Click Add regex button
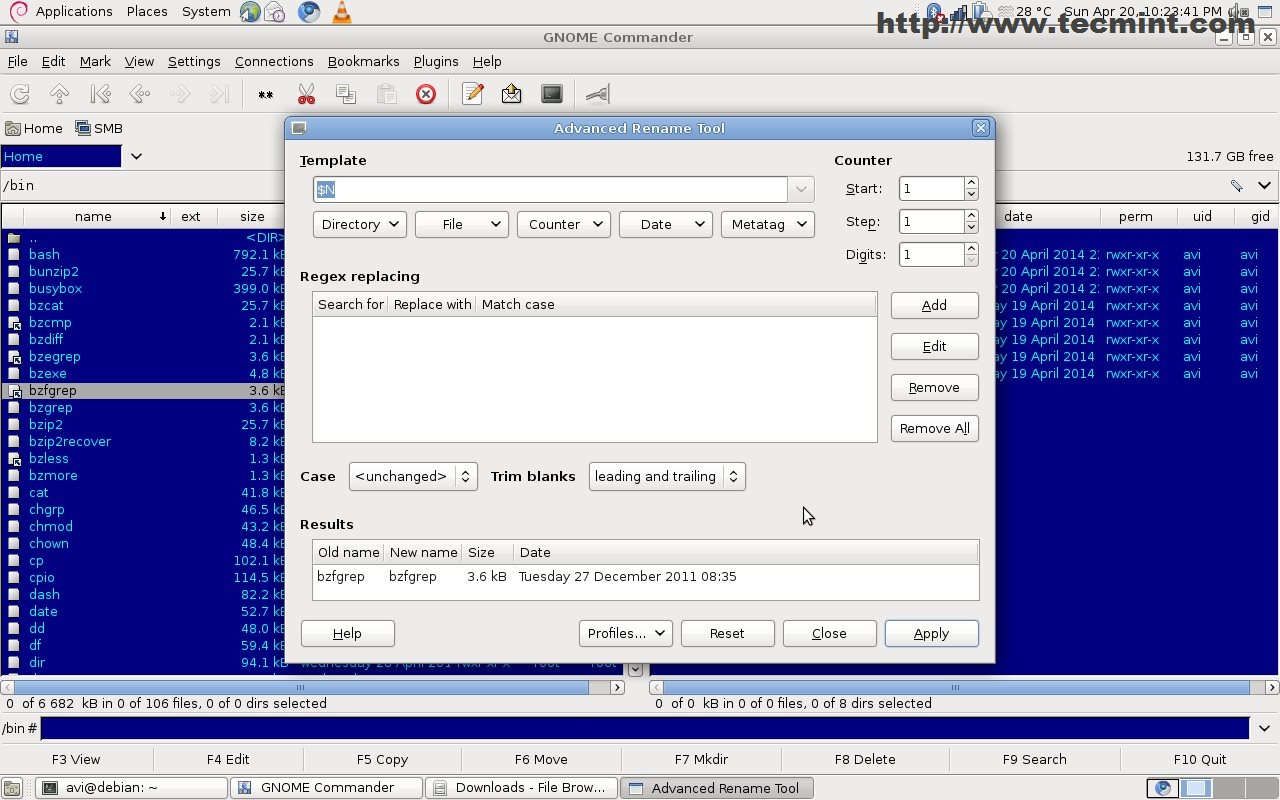The image size is (1280, 800). point(934,305)
